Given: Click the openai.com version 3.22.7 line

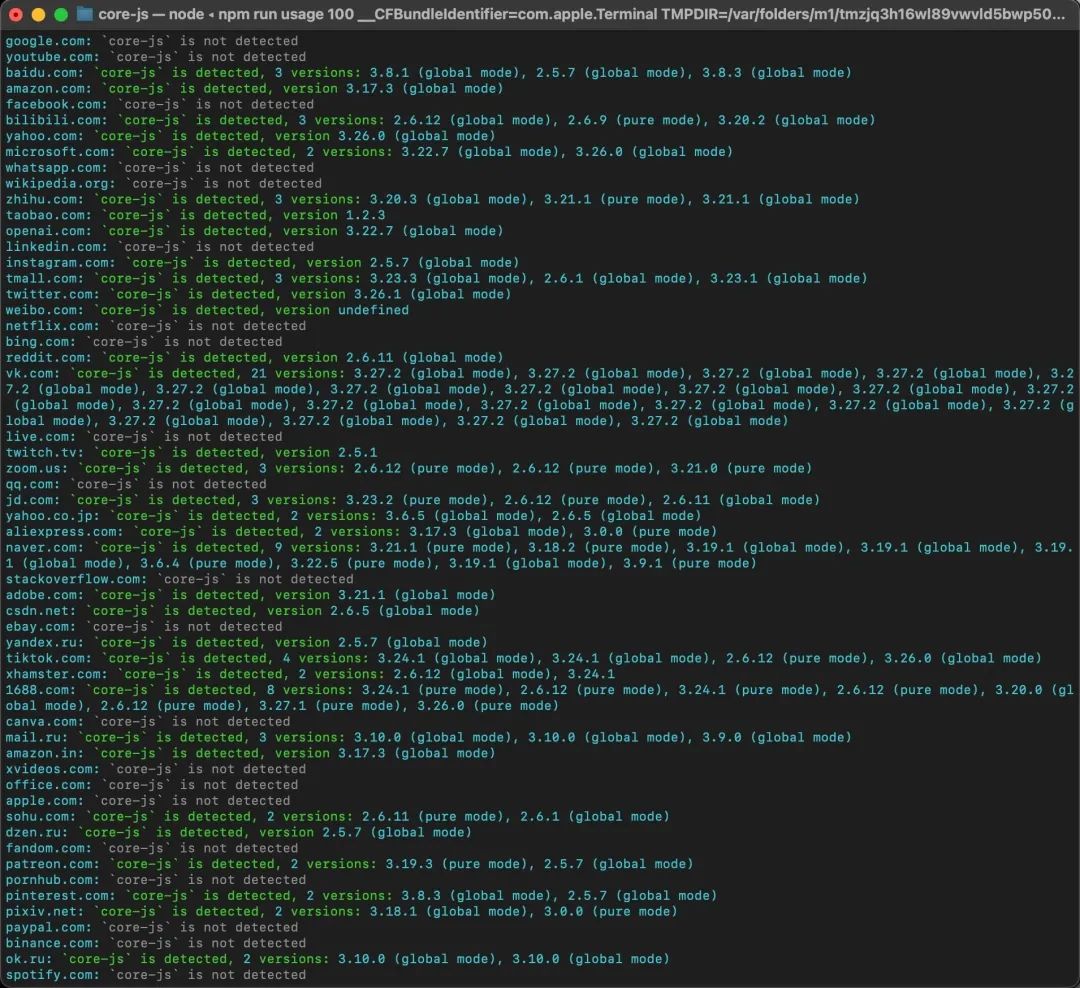Looking at the screenshot, I should [255, 231].
